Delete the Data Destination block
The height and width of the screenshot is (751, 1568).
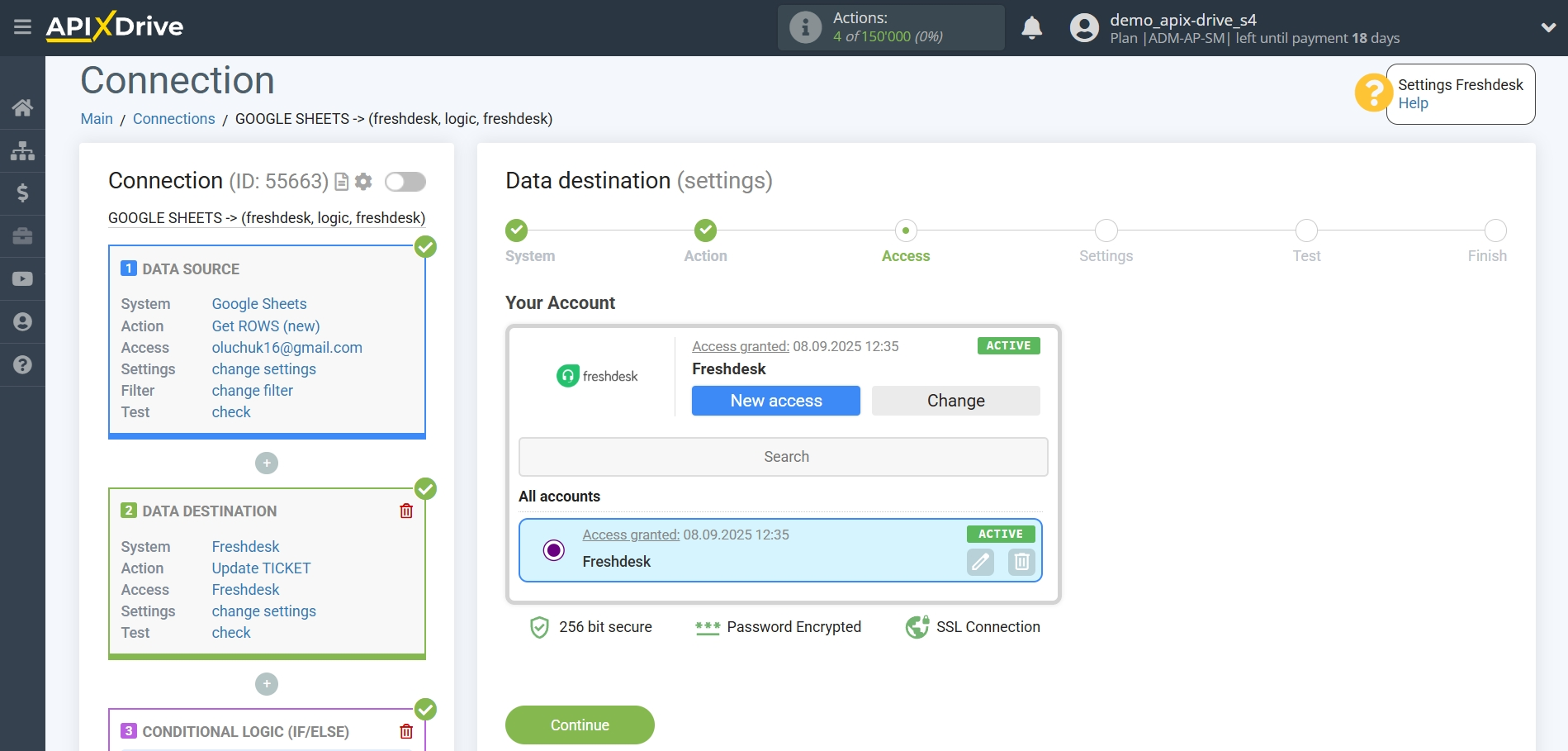[406, 511]
